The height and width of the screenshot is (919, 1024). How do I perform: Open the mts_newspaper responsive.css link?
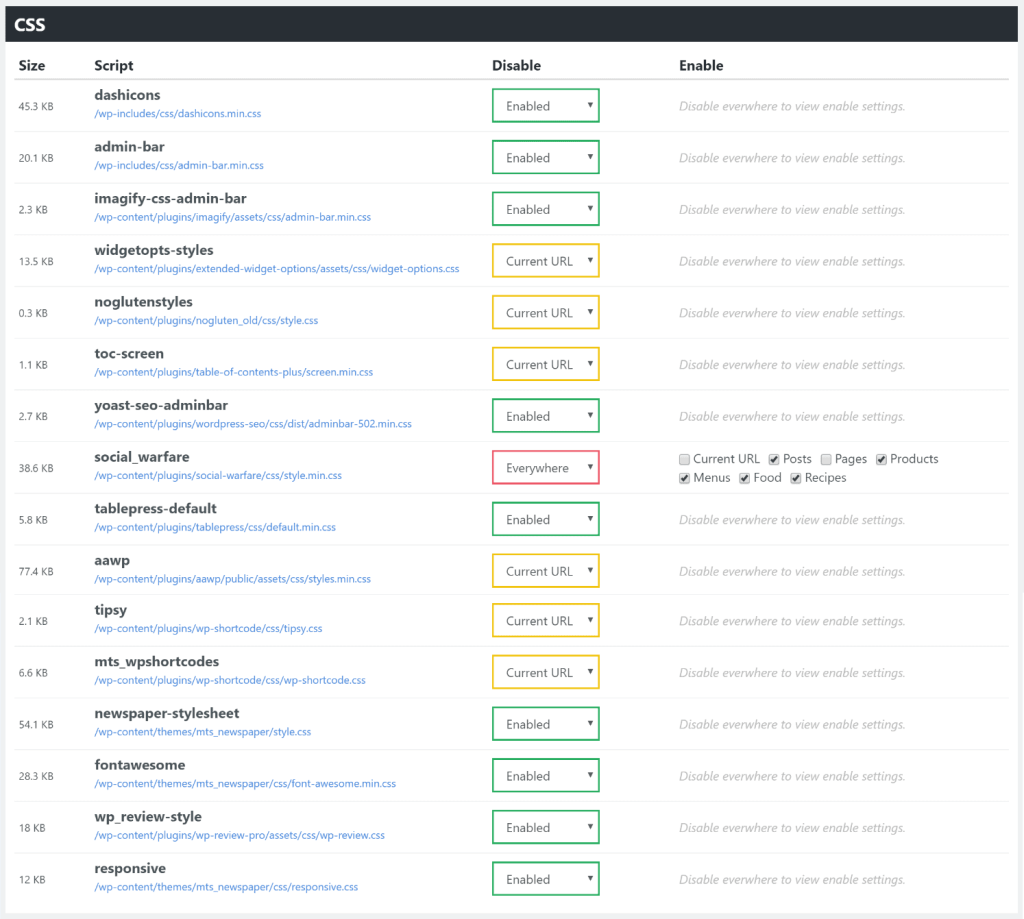coord(226,886)
